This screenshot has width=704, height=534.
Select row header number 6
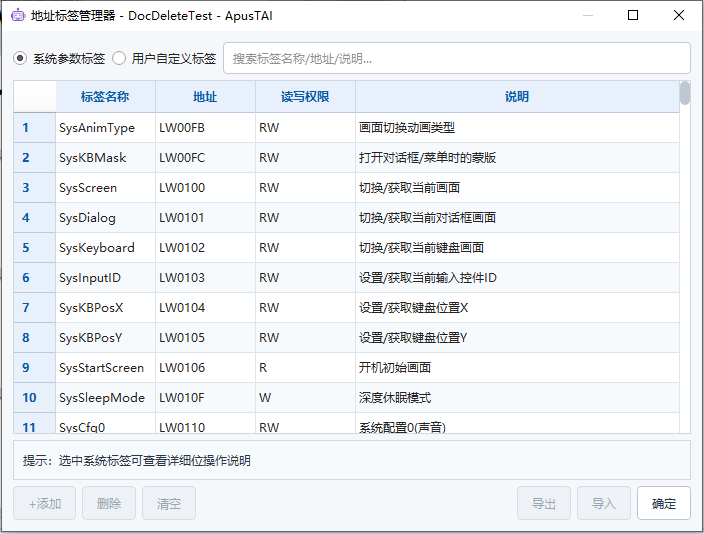pyautogui.click(x=35, y=278)
